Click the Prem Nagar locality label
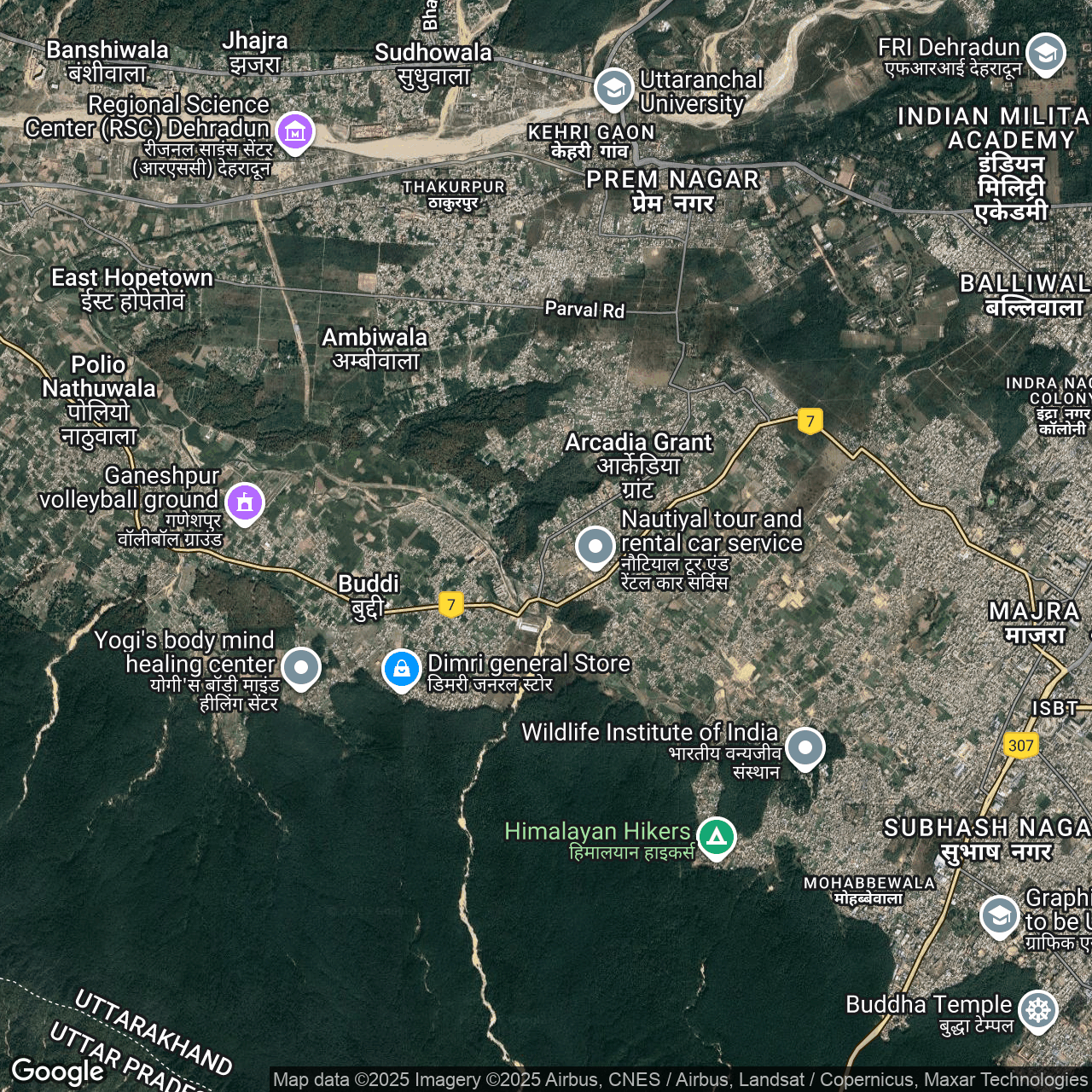This screenshot has width=1092, height=1092. [672, 190]
